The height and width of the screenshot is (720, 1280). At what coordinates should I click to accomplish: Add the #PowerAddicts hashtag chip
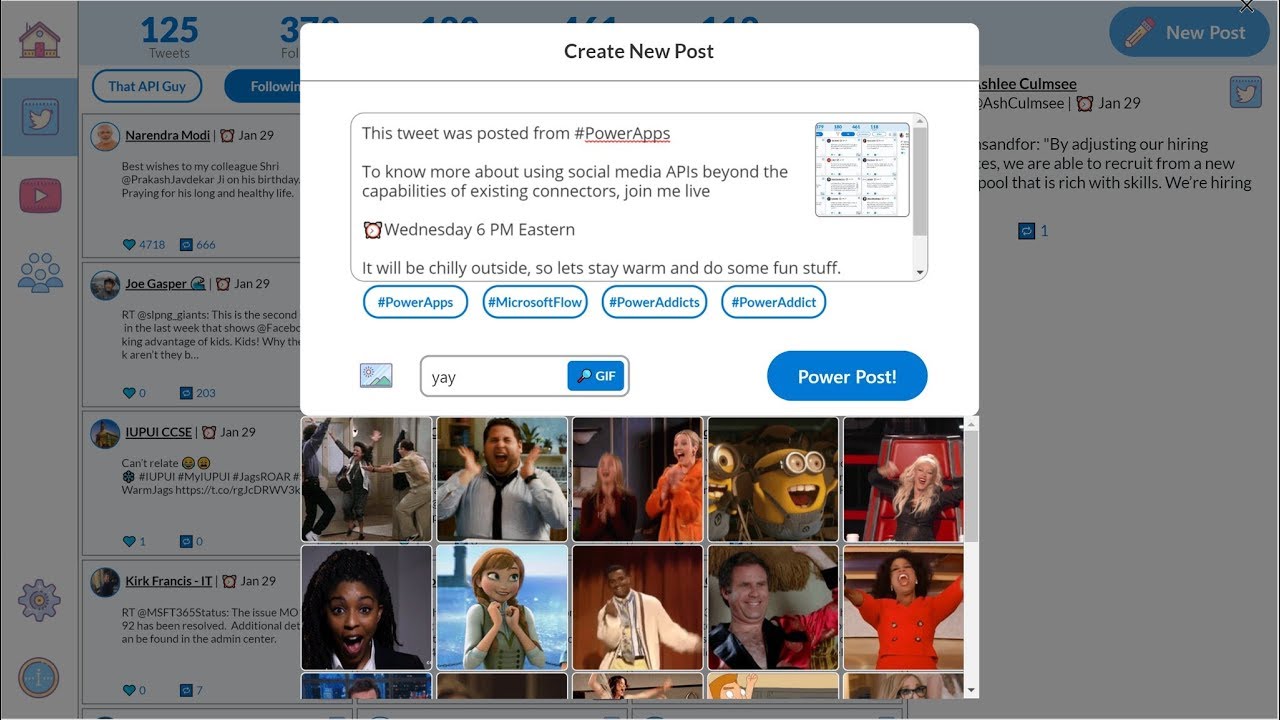tap(654, 302)
